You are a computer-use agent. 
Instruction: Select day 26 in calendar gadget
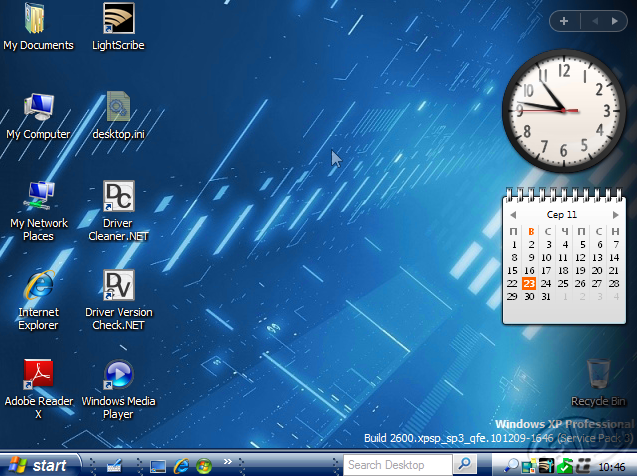pos(580,283)
